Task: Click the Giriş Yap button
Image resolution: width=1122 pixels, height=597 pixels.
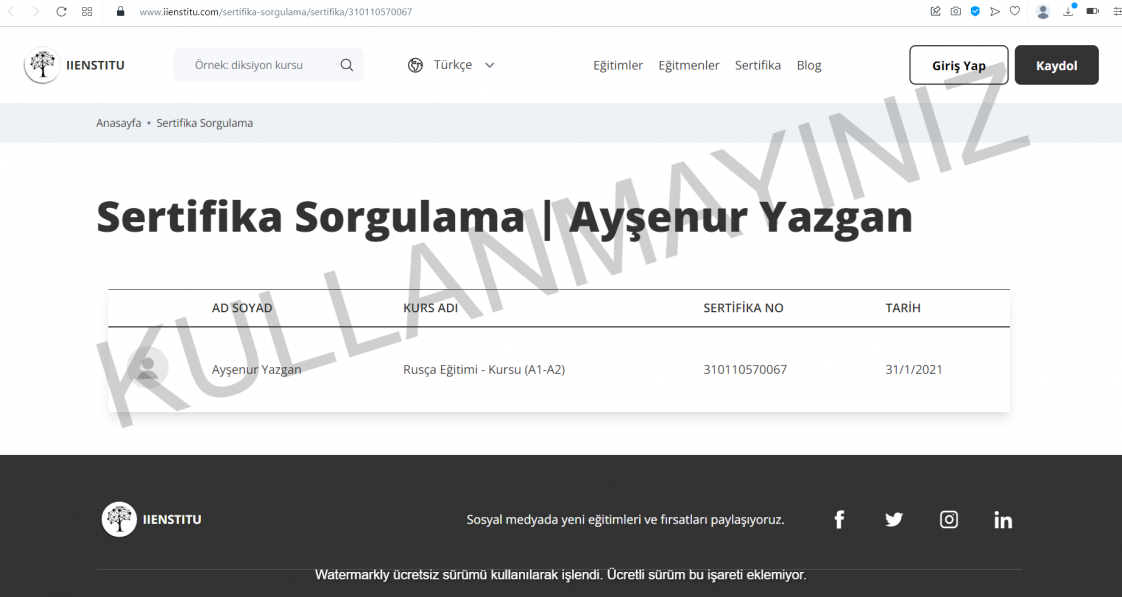Action: click(x=958, y=64)
